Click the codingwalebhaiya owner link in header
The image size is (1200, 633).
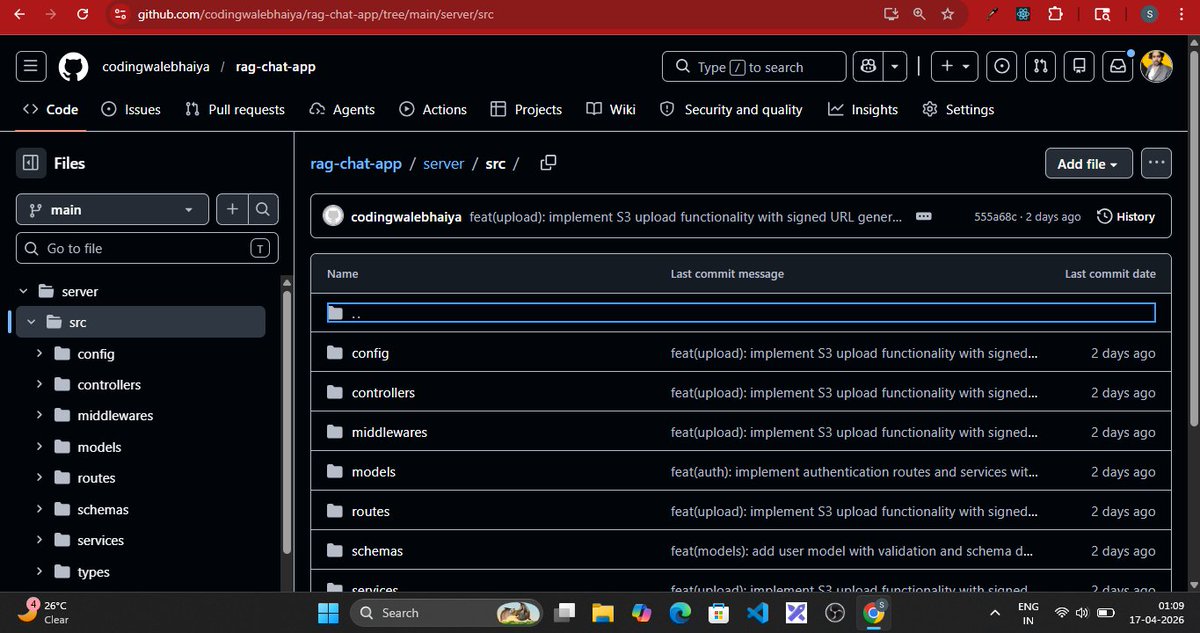pyautogui.click(x=154, y=67)
